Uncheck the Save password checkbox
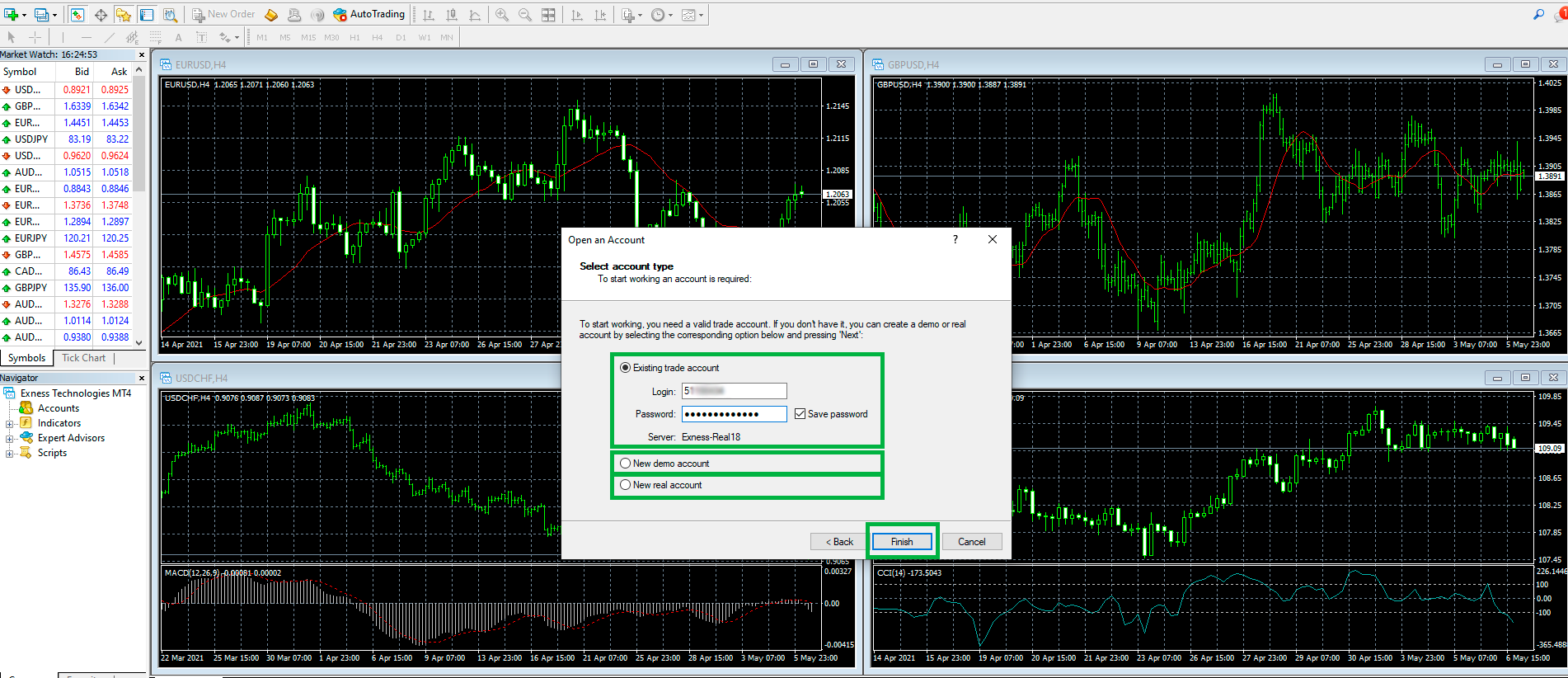 pyautogui.click(x=800, y=414)
